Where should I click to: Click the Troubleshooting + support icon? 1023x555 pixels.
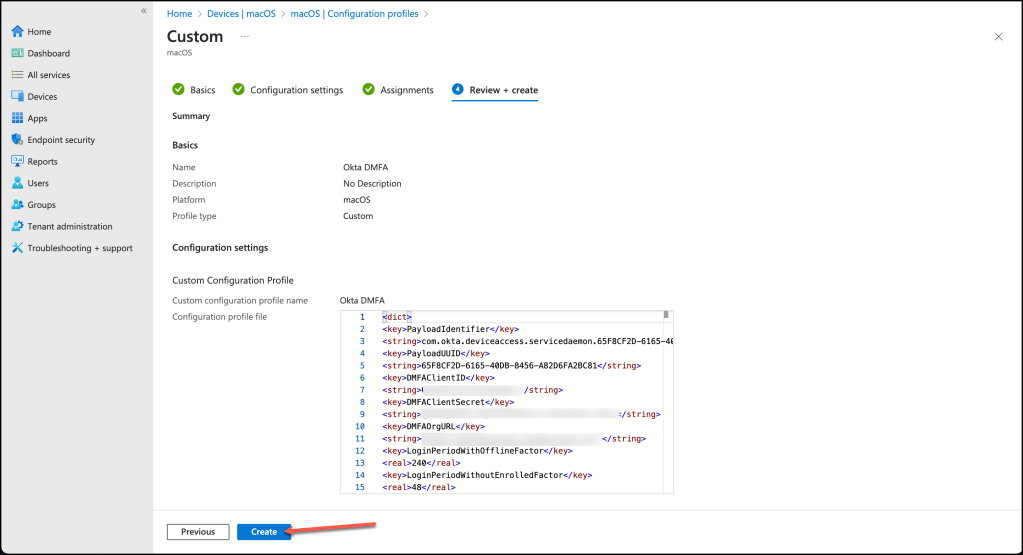(17, 248)
